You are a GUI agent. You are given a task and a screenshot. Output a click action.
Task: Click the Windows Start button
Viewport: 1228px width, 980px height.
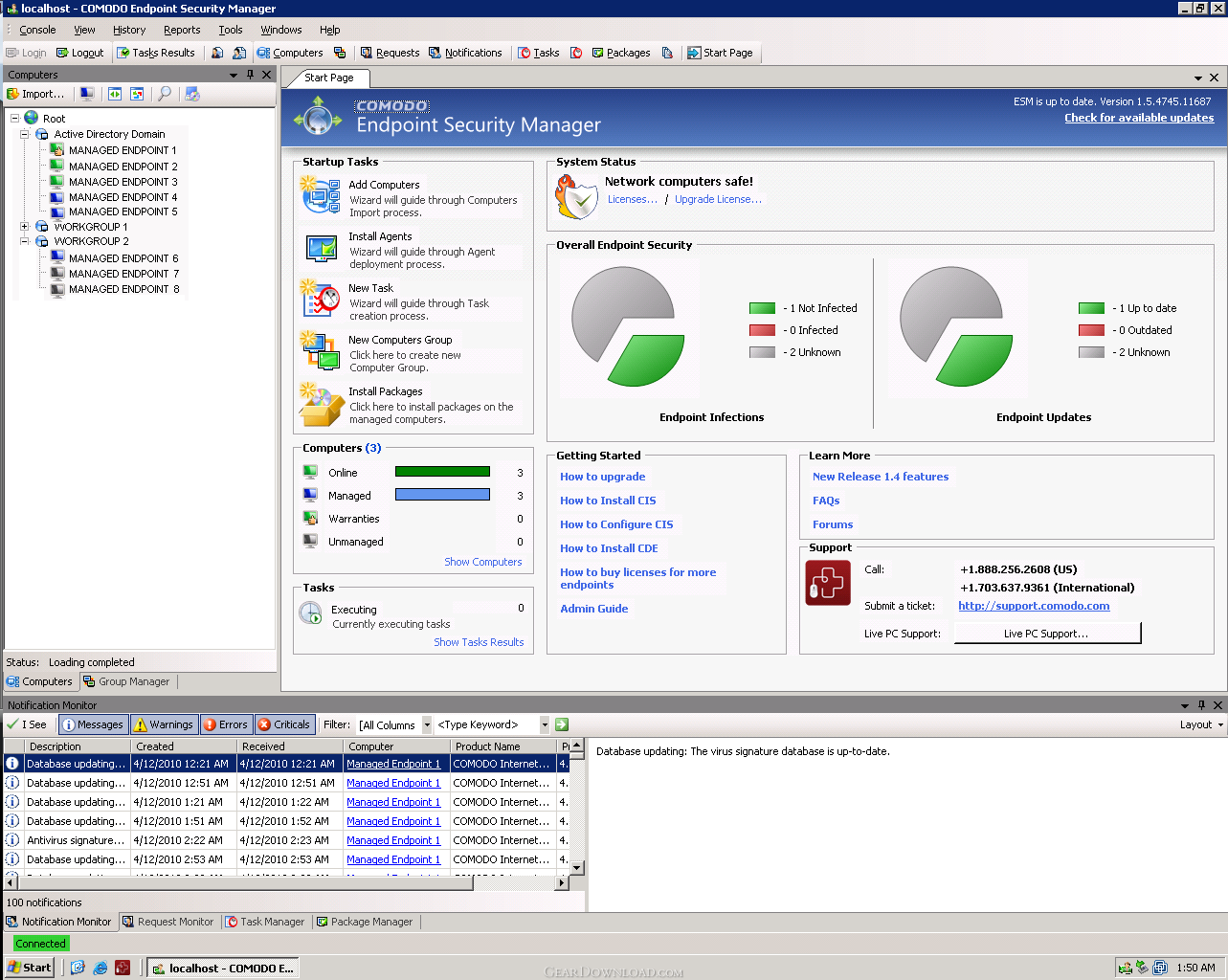point(30,968)
